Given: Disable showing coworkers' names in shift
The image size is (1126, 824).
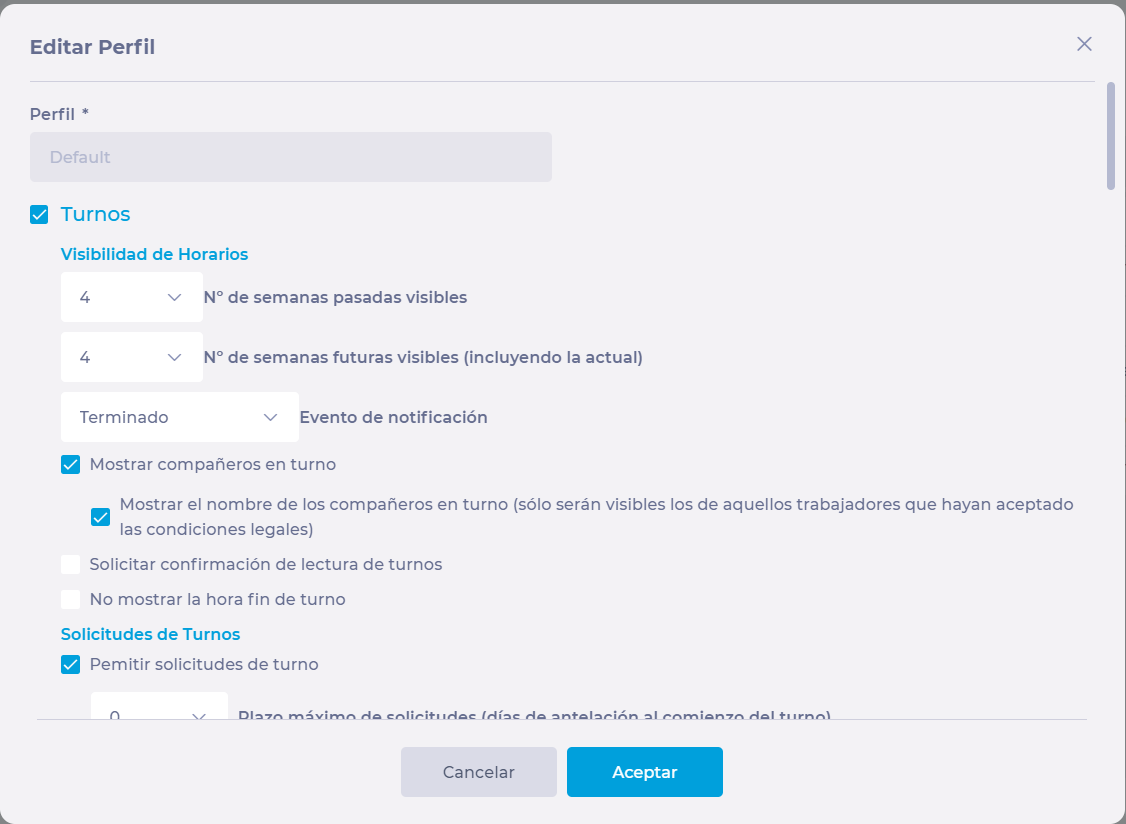Looking at the screenshot, I should pos(101,517).
